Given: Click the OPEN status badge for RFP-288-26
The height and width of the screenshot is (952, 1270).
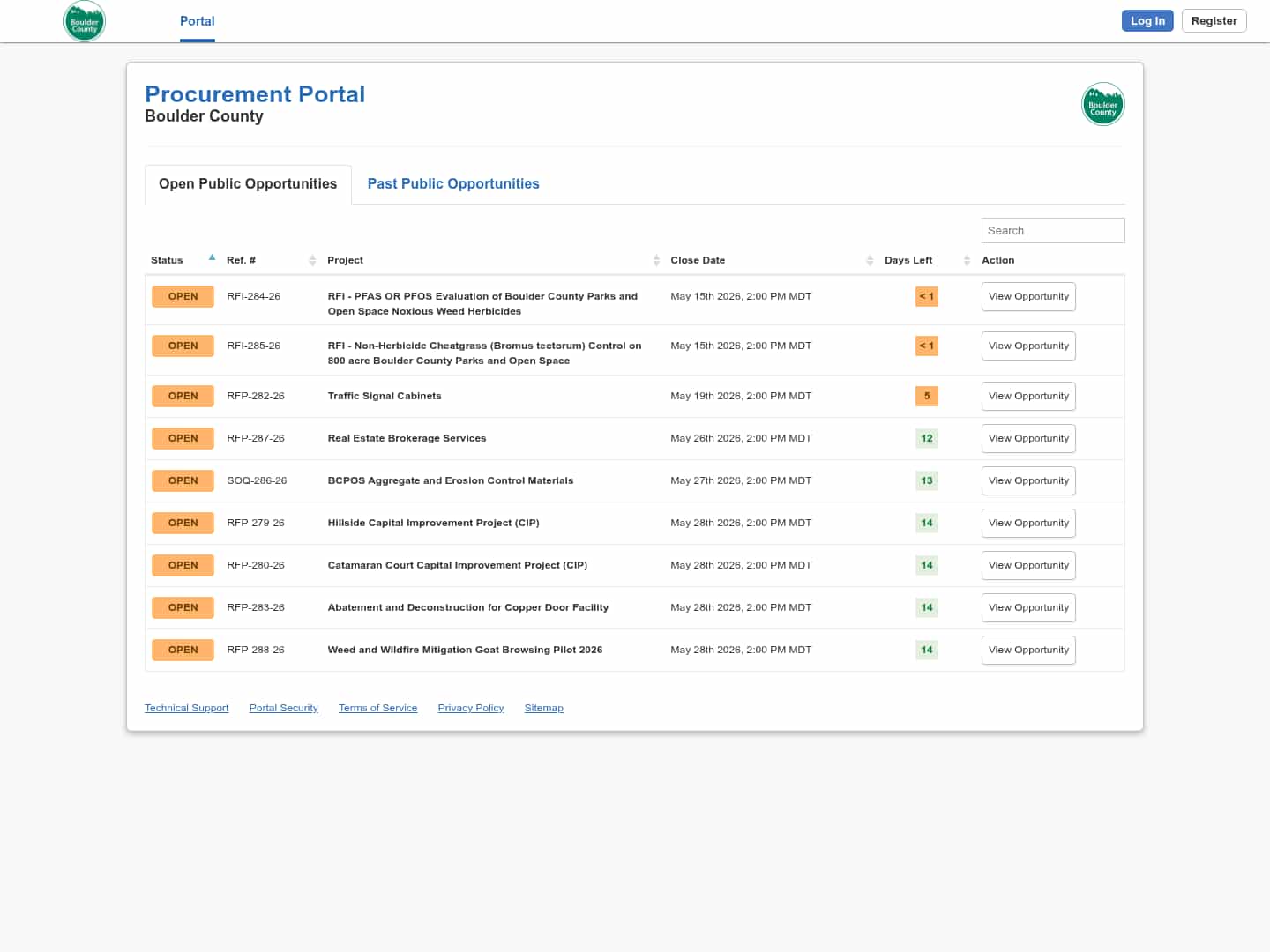Looking at the screenshot, I should tap(183, 650).
